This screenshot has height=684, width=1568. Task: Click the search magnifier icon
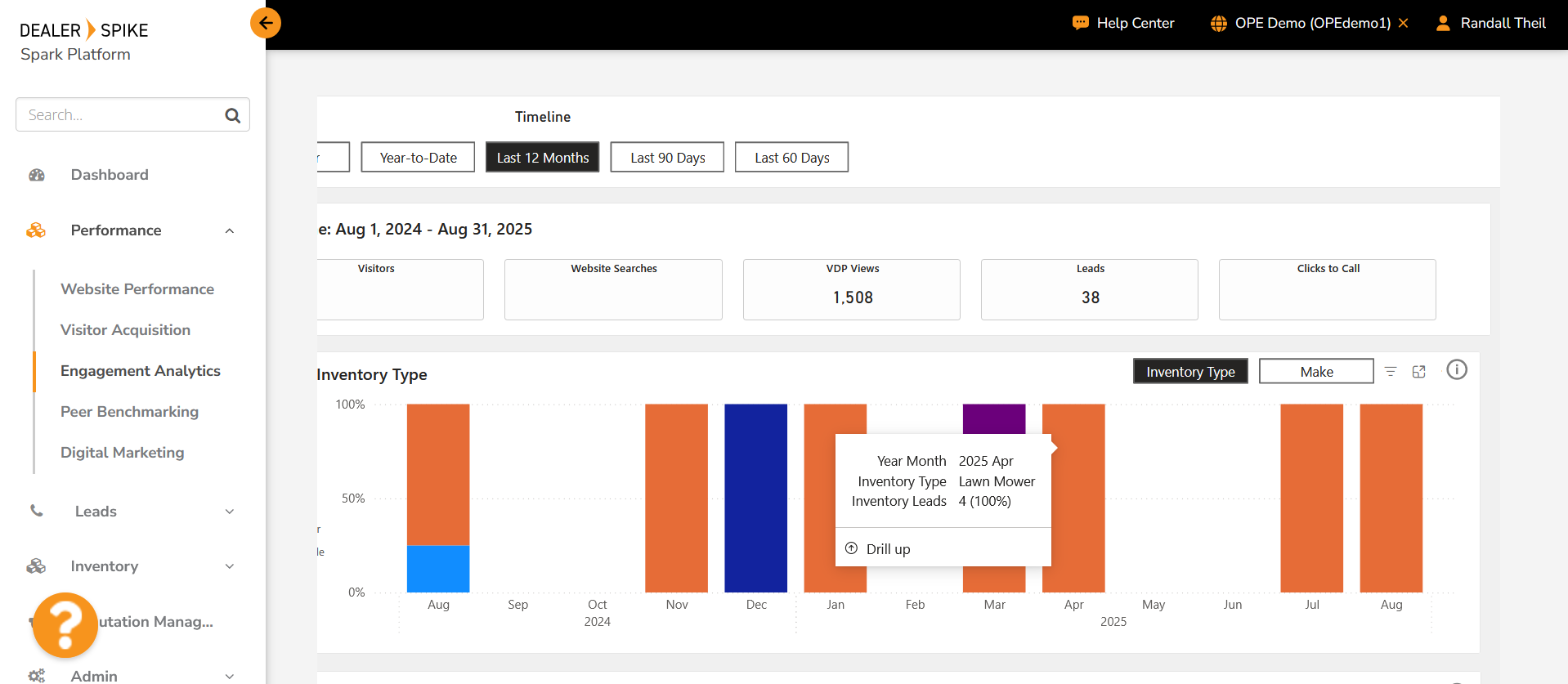tap(232, 115)
